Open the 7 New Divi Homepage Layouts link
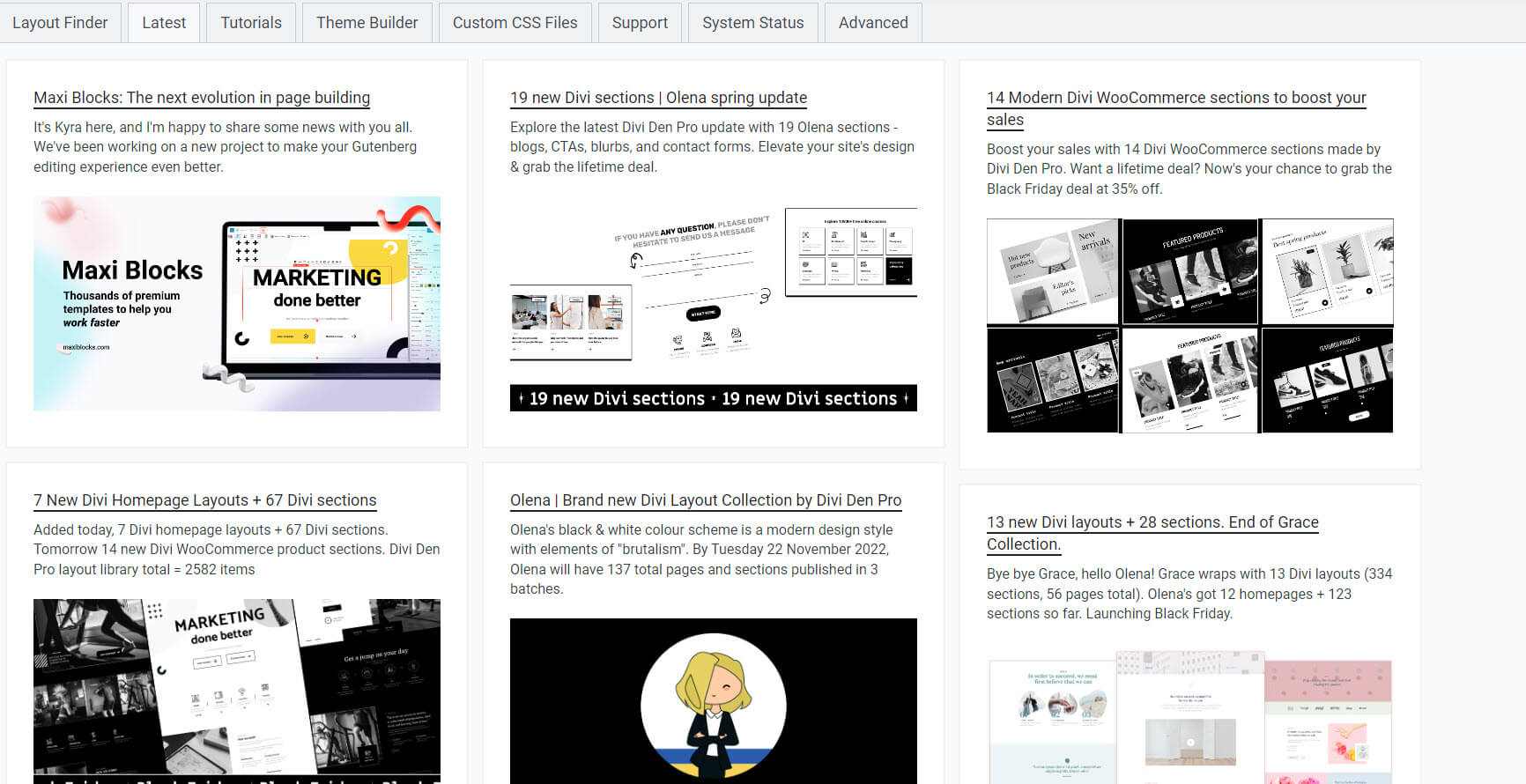The image size is (1526, 784). point(205,500)
